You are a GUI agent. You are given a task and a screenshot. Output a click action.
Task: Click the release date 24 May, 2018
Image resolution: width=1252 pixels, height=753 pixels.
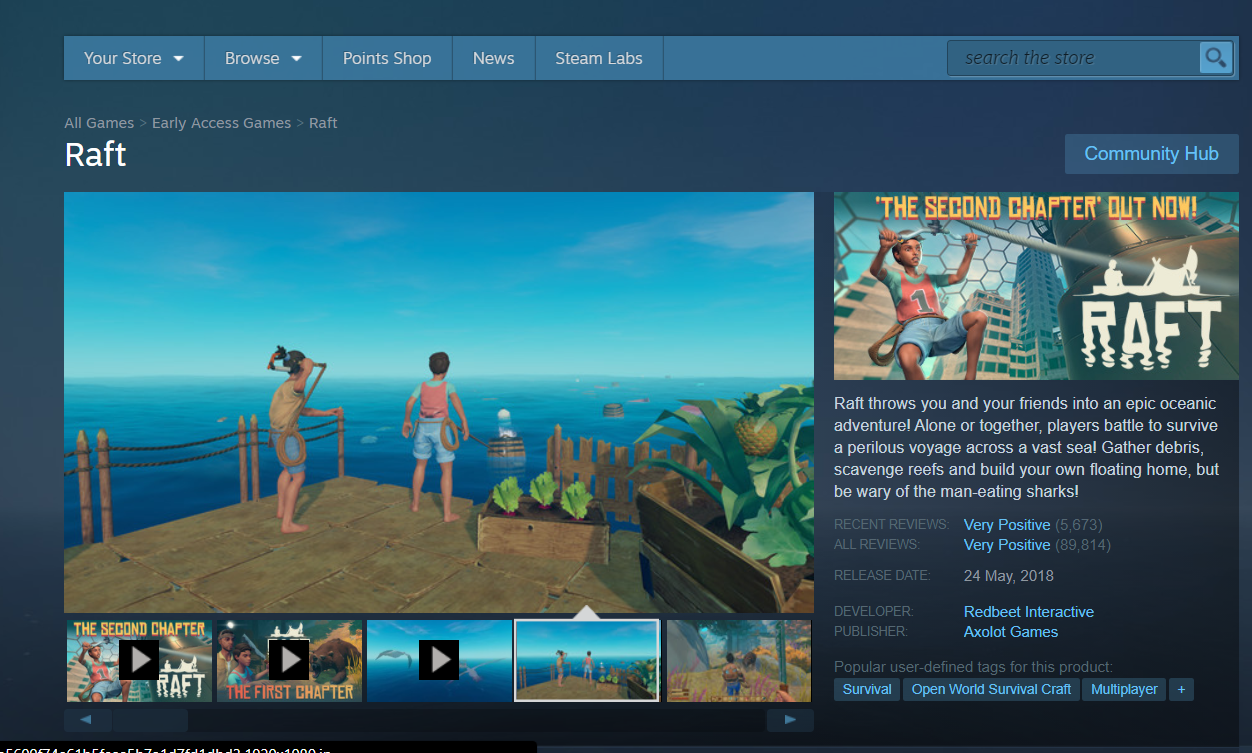pyautogui.click(x=1008, y=576)
